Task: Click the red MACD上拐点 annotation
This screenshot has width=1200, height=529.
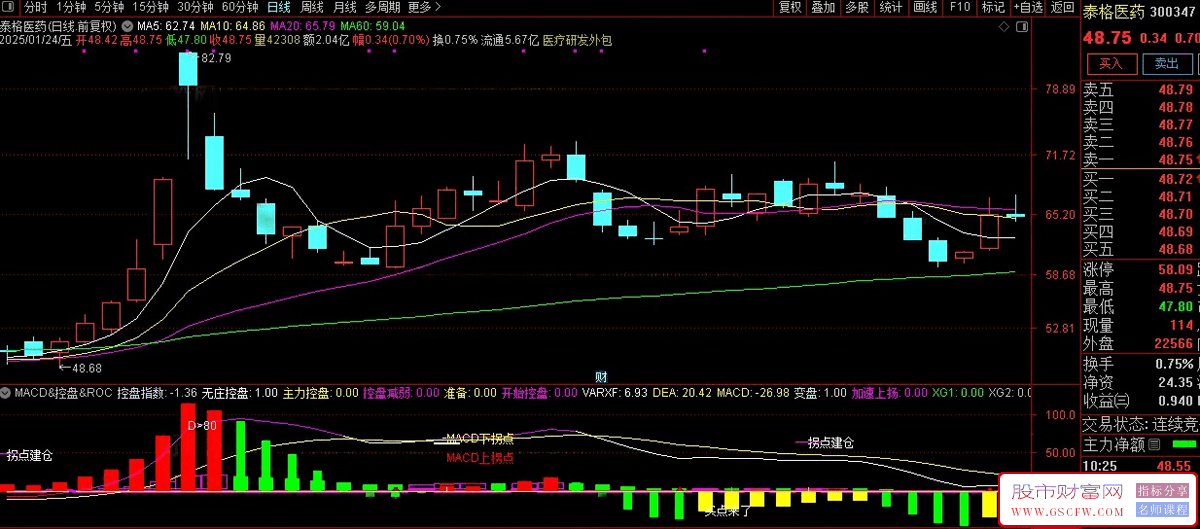Action: 480,458
